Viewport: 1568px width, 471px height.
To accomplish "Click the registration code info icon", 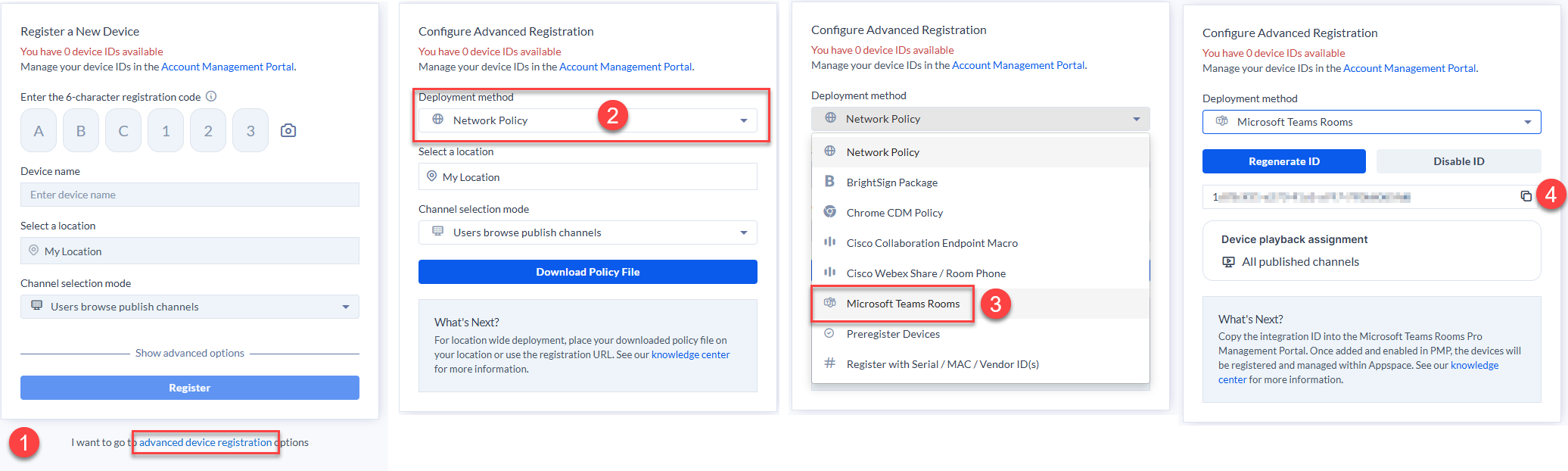I will click(211, 96).
